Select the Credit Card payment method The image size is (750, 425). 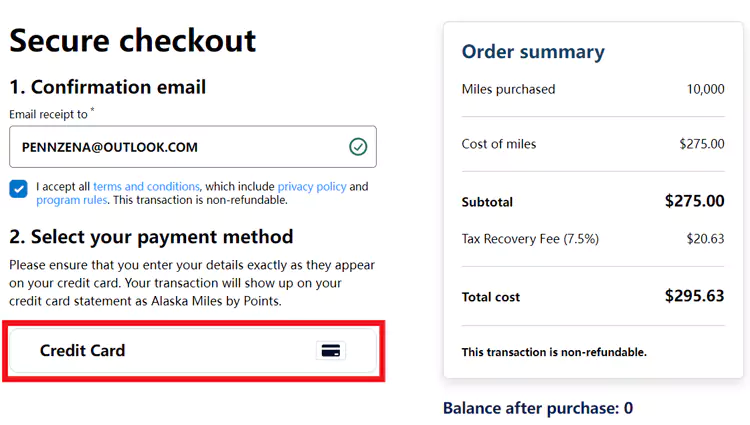coord(192,350)
